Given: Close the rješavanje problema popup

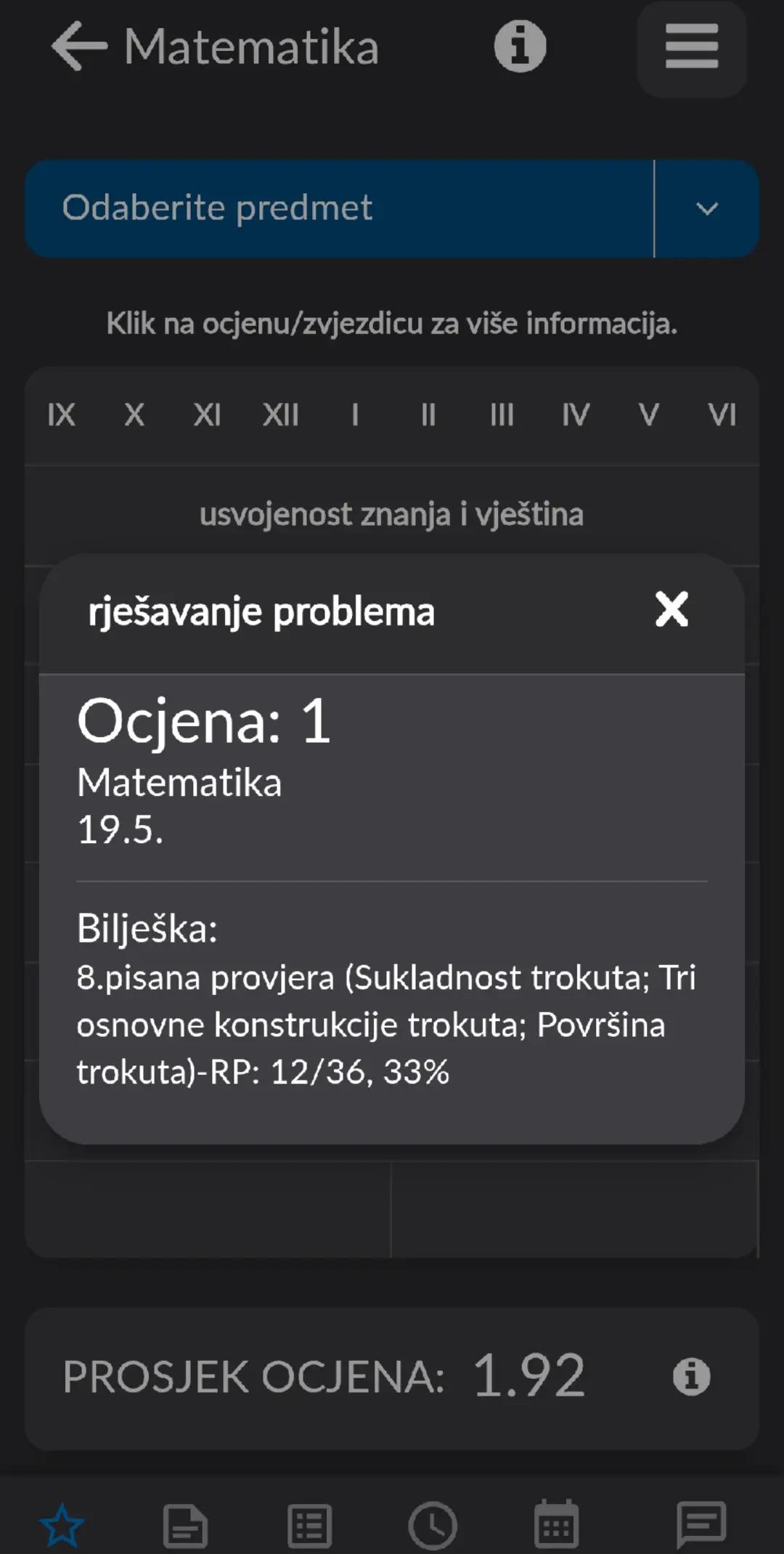Looking at the screenshot, I should pyautogui.click(x=671, y=609).
